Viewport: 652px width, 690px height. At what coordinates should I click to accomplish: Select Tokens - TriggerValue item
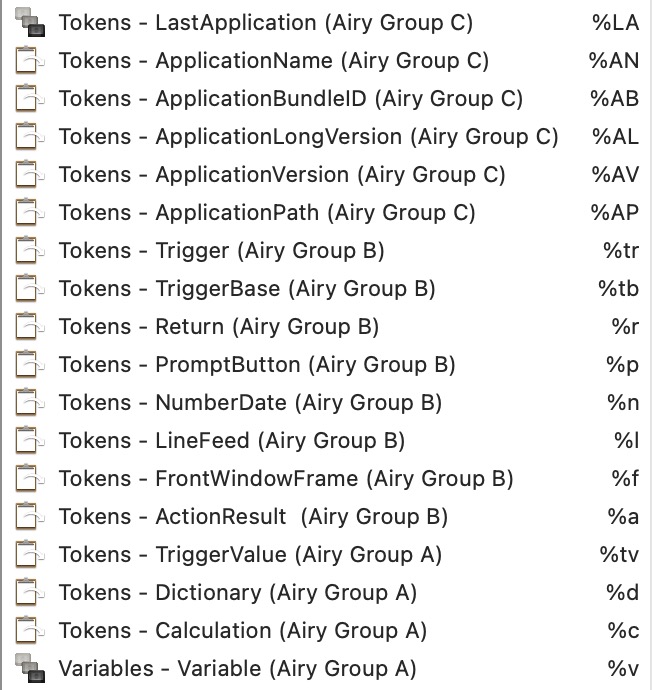pyautogui.click(x=249, y=555)
